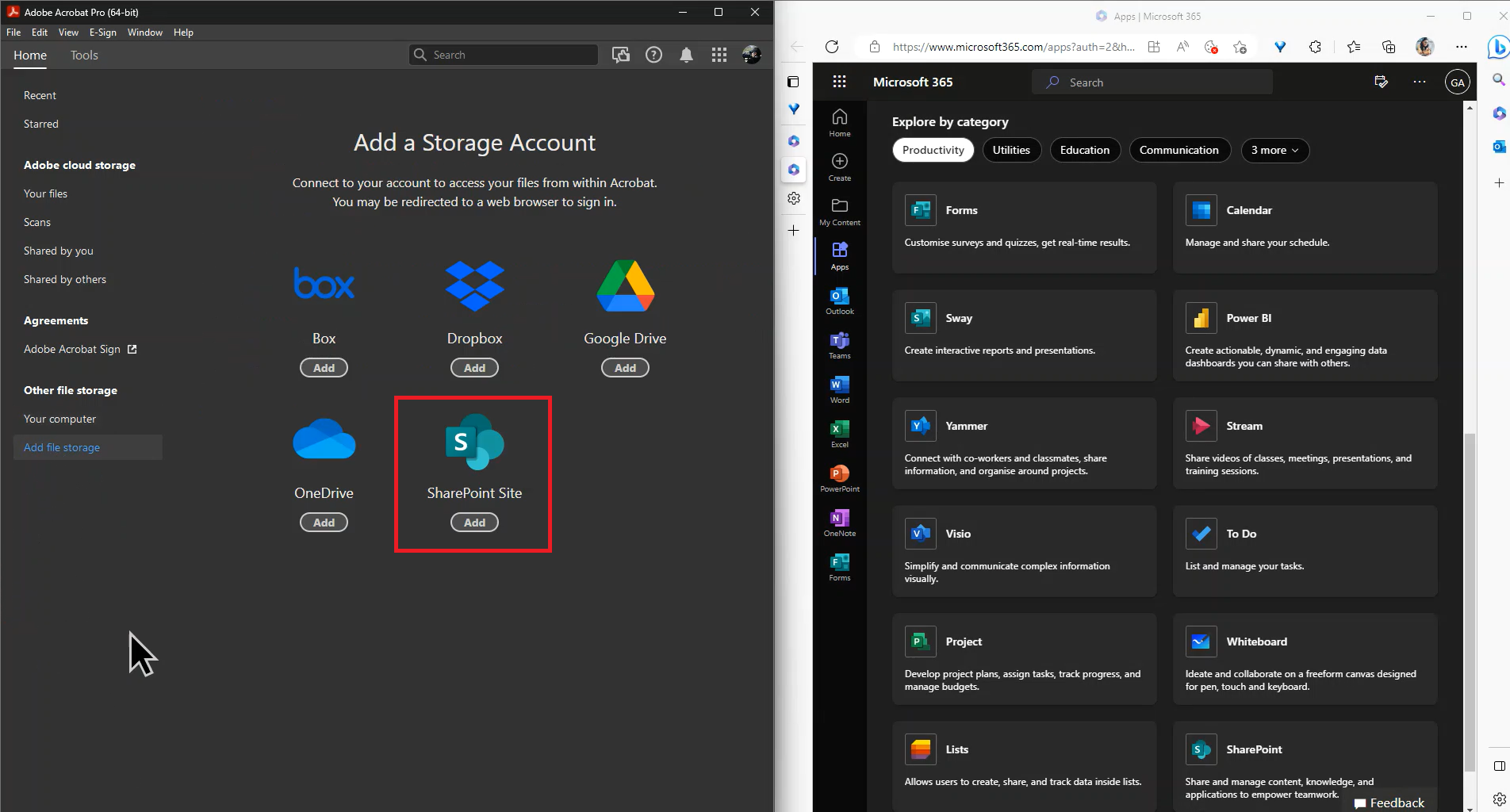
Task: Select the Productivity category filter
Action: click(933, 150)
